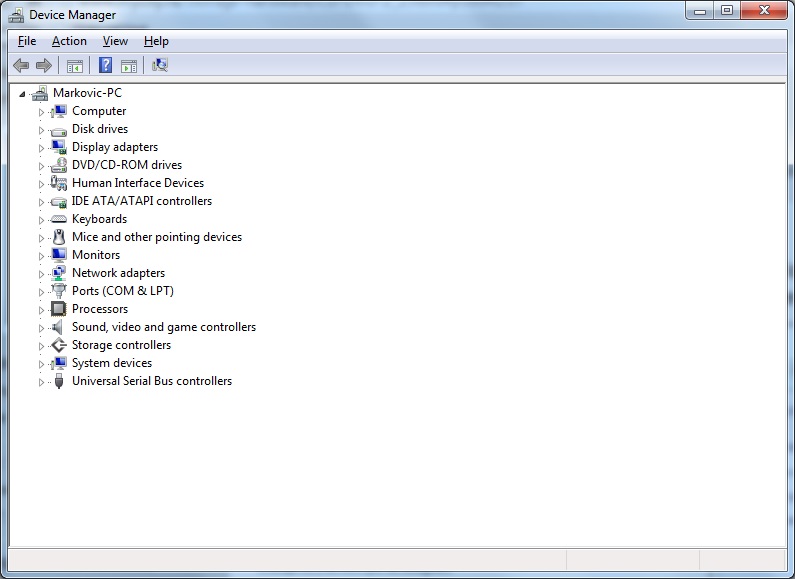Screen dimensions: 795x579
Task: Toggle the console tree show/hide icon
Action: (75, 65)
